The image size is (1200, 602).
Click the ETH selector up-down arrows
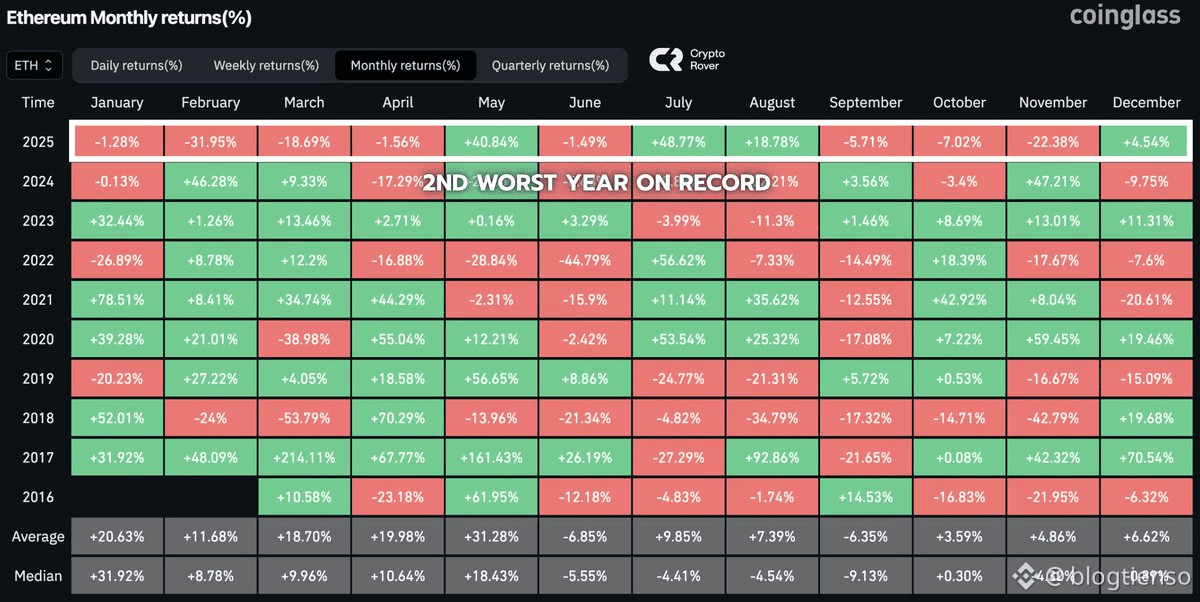50,65
